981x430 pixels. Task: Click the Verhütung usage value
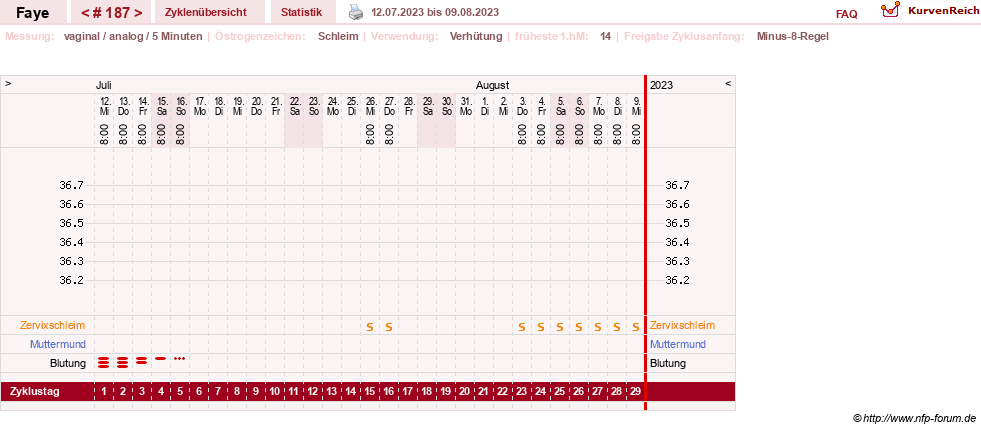[x=476, y=36]
